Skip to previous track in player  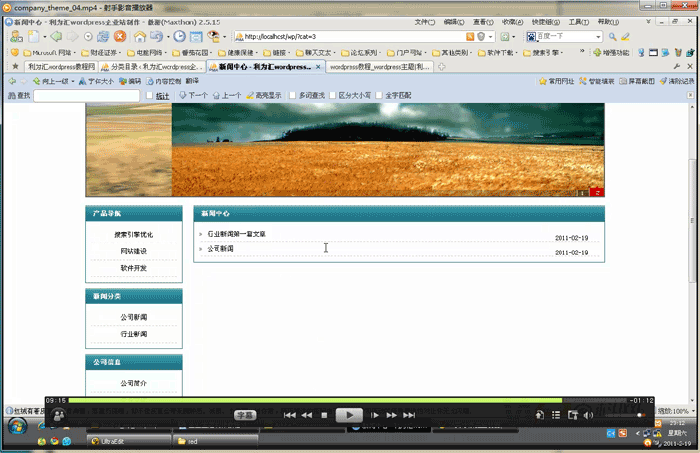pyautogui.click(x=290, y=416)
